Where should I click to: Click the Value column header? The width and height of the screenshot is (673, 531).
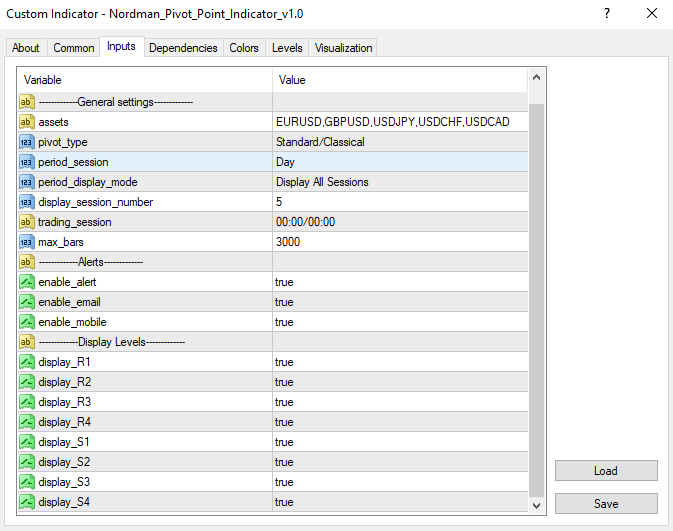pos(400,80)
